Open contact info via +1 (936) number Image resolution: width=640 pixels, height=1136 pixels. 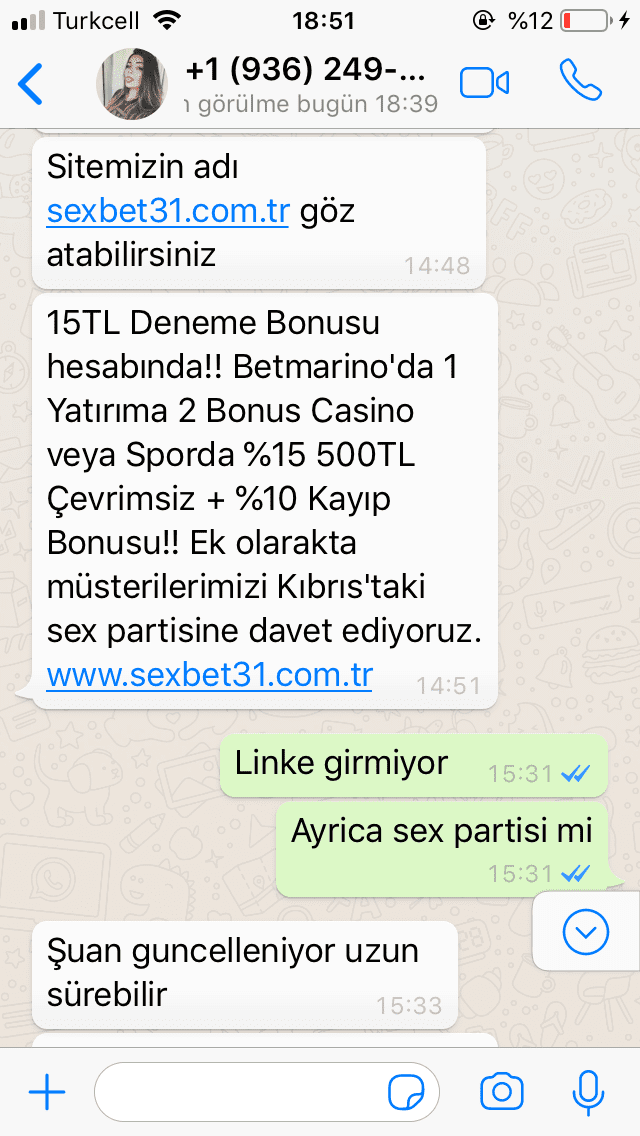(305, 71)
